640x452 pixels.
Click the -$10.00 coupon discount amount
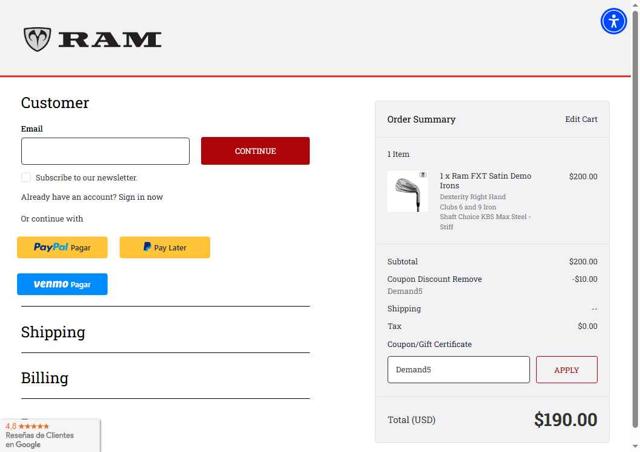pos(584,279)
